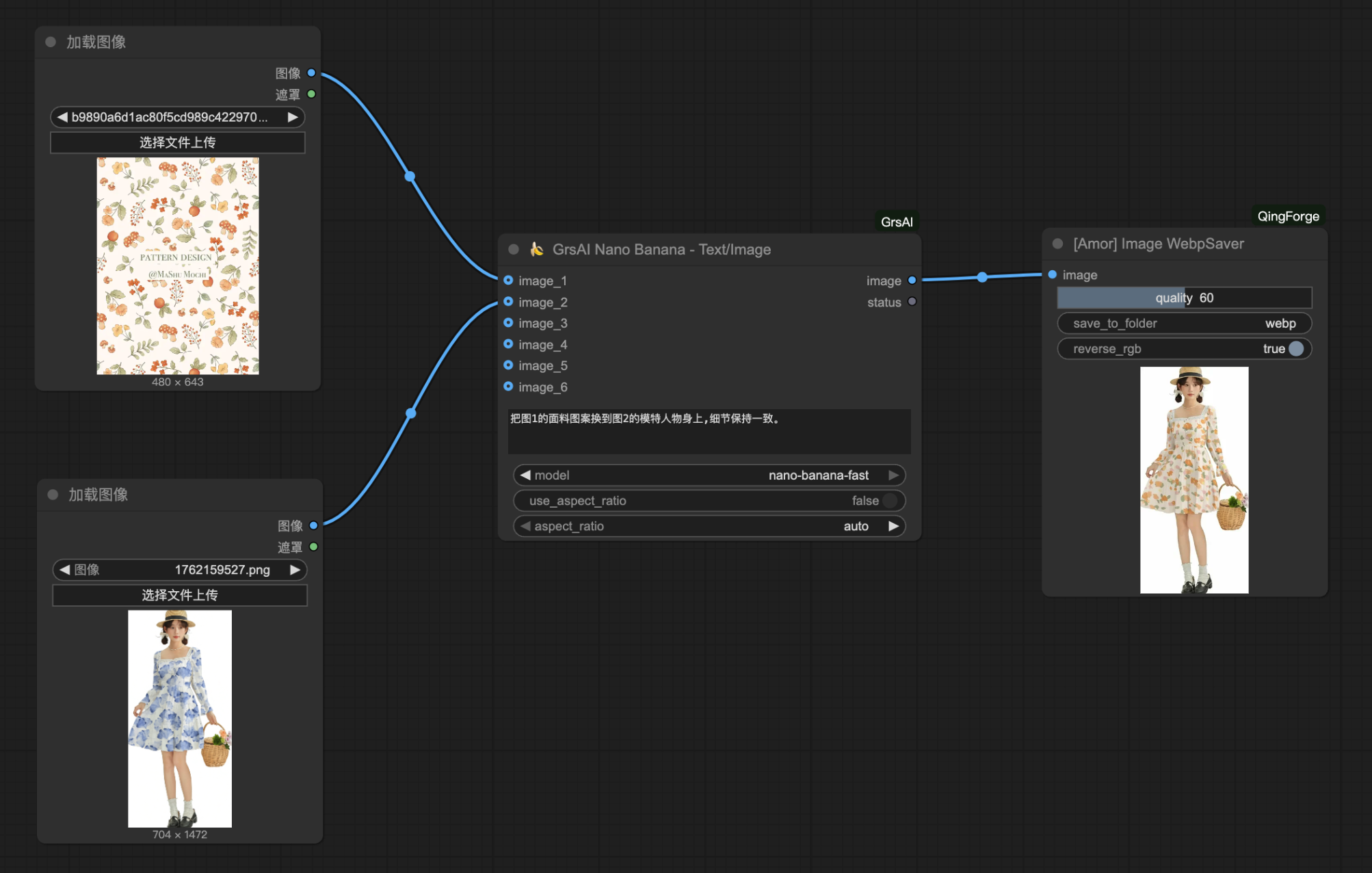
Task: Click the GrsAI image output socket
Action: click(912, 281)
